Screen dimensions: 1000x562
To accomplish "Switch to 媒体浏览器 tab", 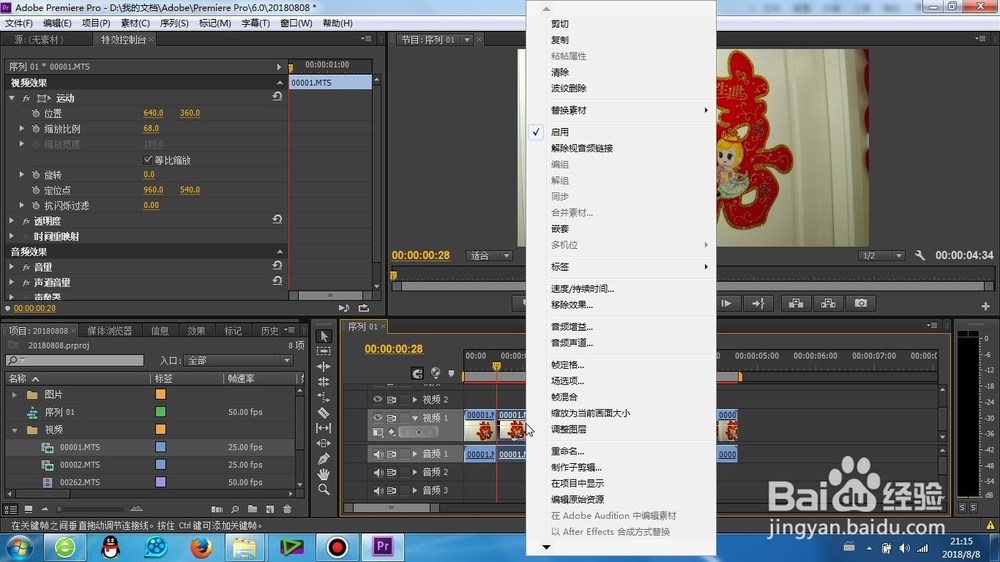I will click(110, 330).
